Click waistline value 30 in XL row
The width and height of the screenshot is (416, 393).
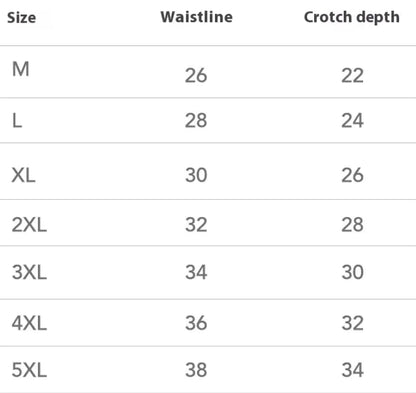pos(196,175)
